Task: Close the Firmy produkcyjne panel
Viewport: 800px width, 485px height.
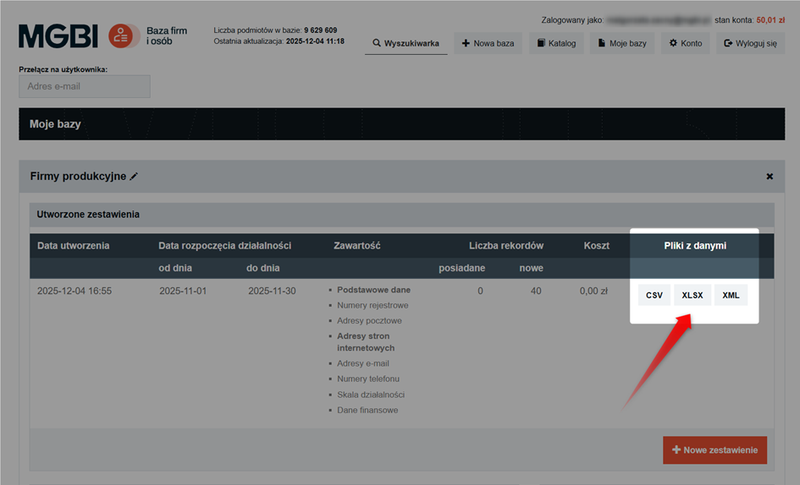Action: [x=769, y=176]
